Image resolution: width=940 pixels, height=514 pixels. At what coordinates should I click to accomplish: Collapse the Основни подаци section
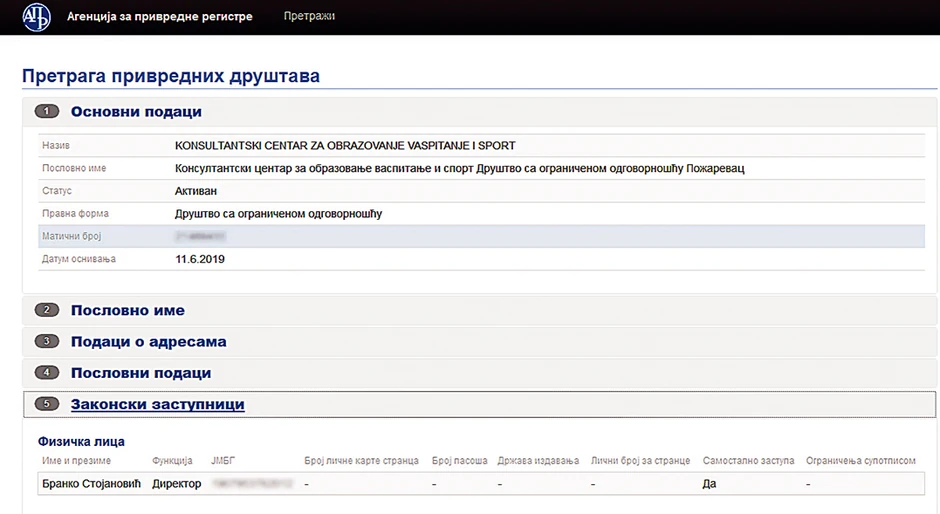(x=136, y=112)
